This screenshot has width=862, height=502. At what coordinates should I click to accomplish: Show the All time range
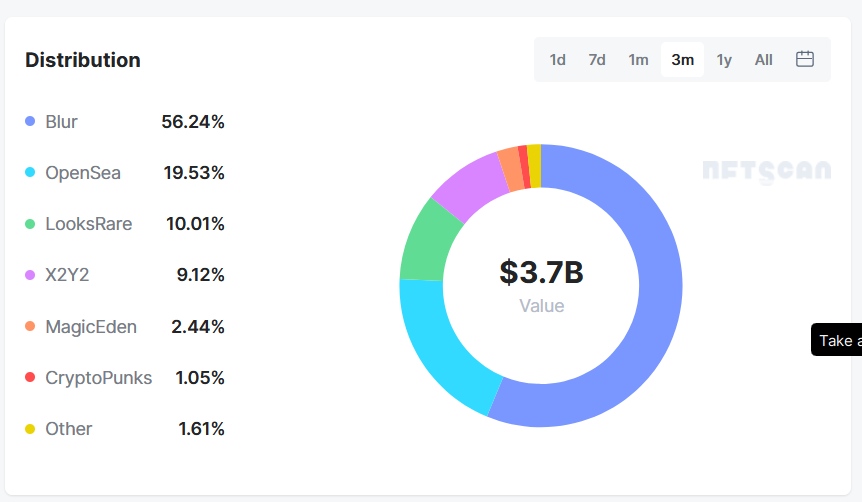764,59
